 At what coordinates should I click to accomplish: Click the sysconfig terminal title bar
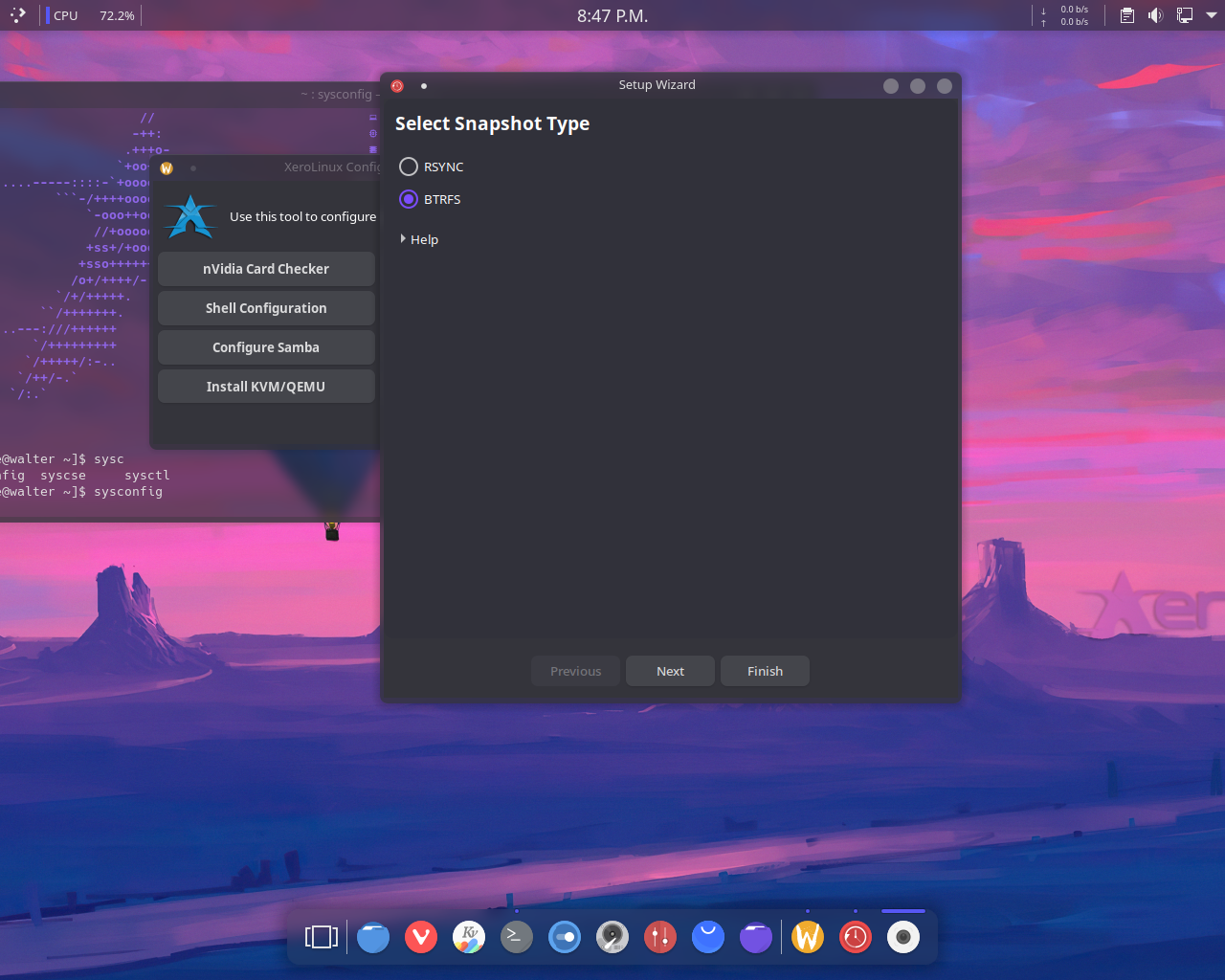190,94
